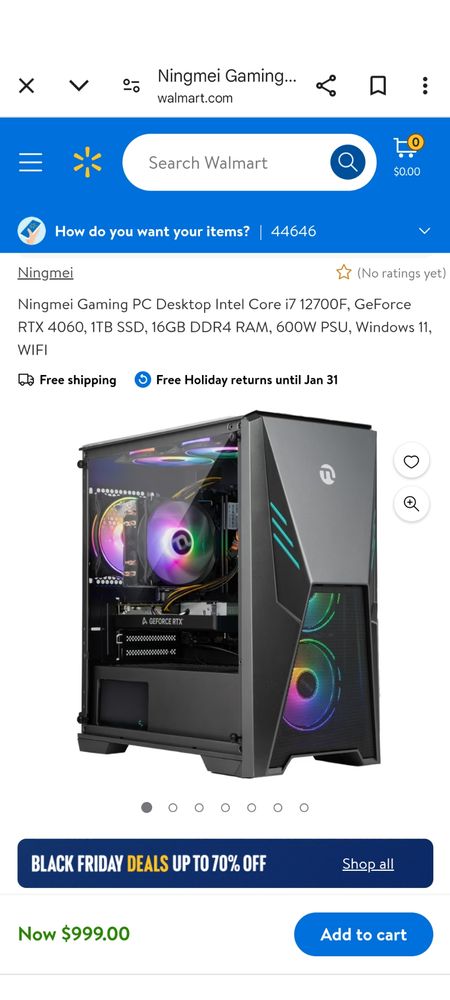Close the browser custom tab
The width and height of the screenshot is (450, 1000).
point(26,85)
